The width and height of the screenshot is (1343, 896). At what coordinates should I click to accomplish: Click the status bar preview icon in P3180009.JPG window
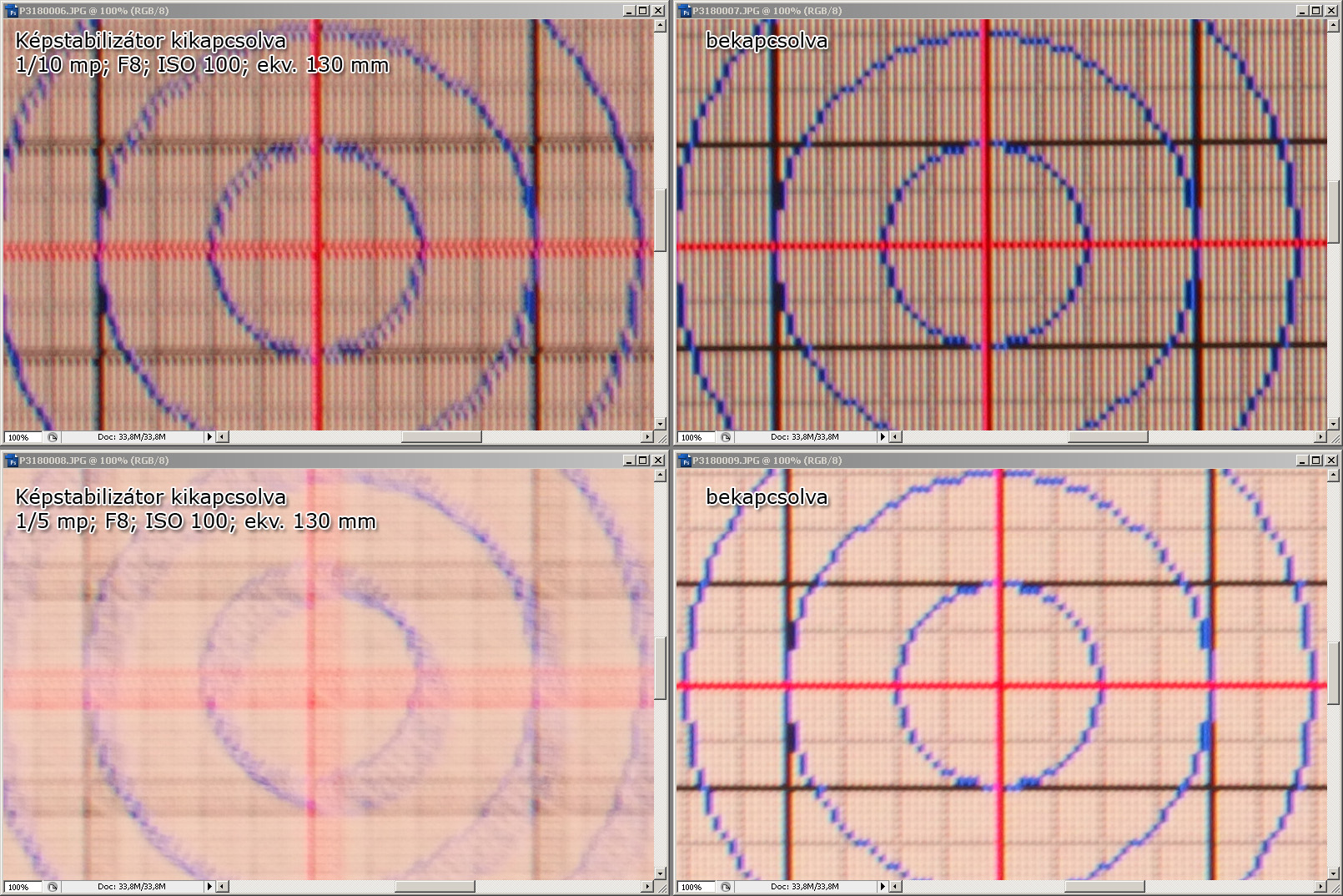coord(726,887)
